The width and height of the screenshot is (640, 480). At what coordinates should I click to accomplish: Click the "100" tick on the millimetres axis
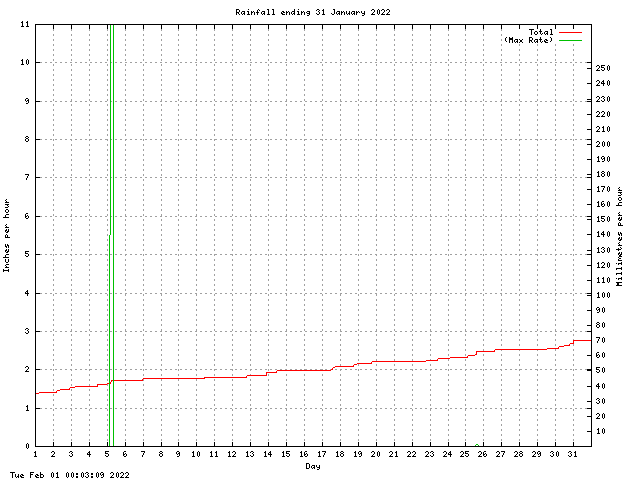click(603, 295)
